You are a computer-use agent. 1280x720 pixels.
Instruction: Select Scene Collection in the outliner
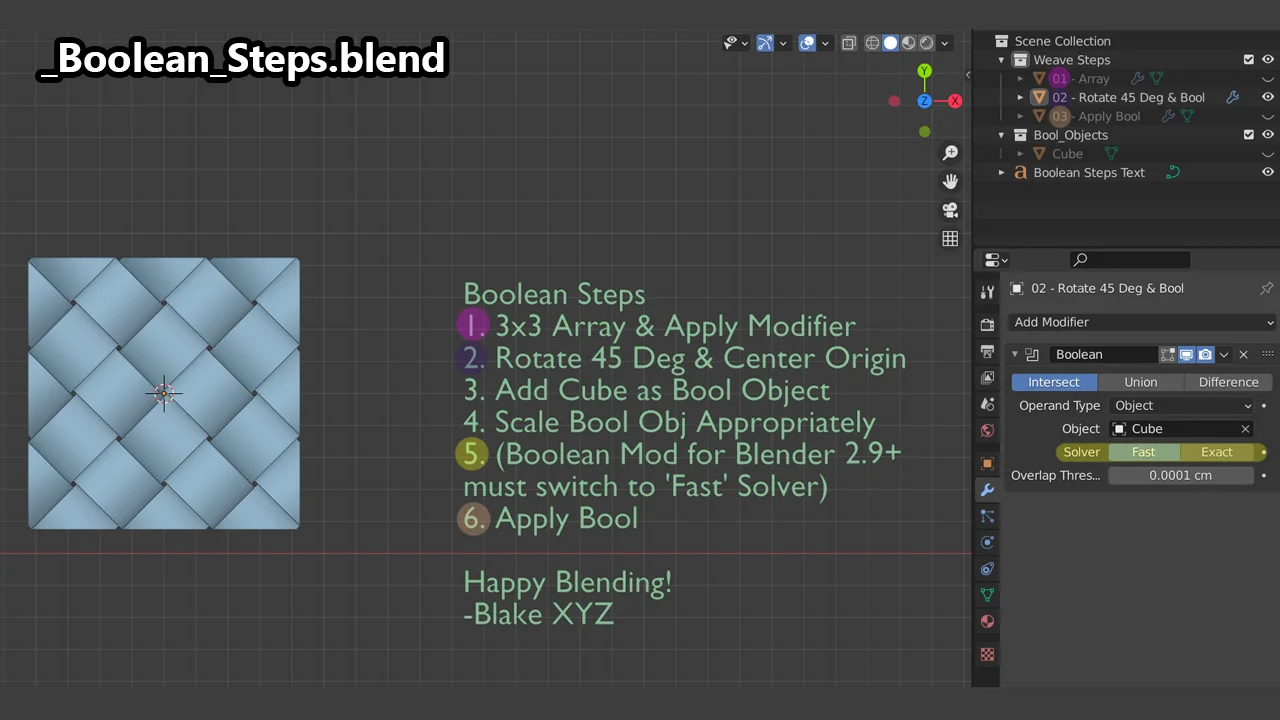coord(1062,41)
